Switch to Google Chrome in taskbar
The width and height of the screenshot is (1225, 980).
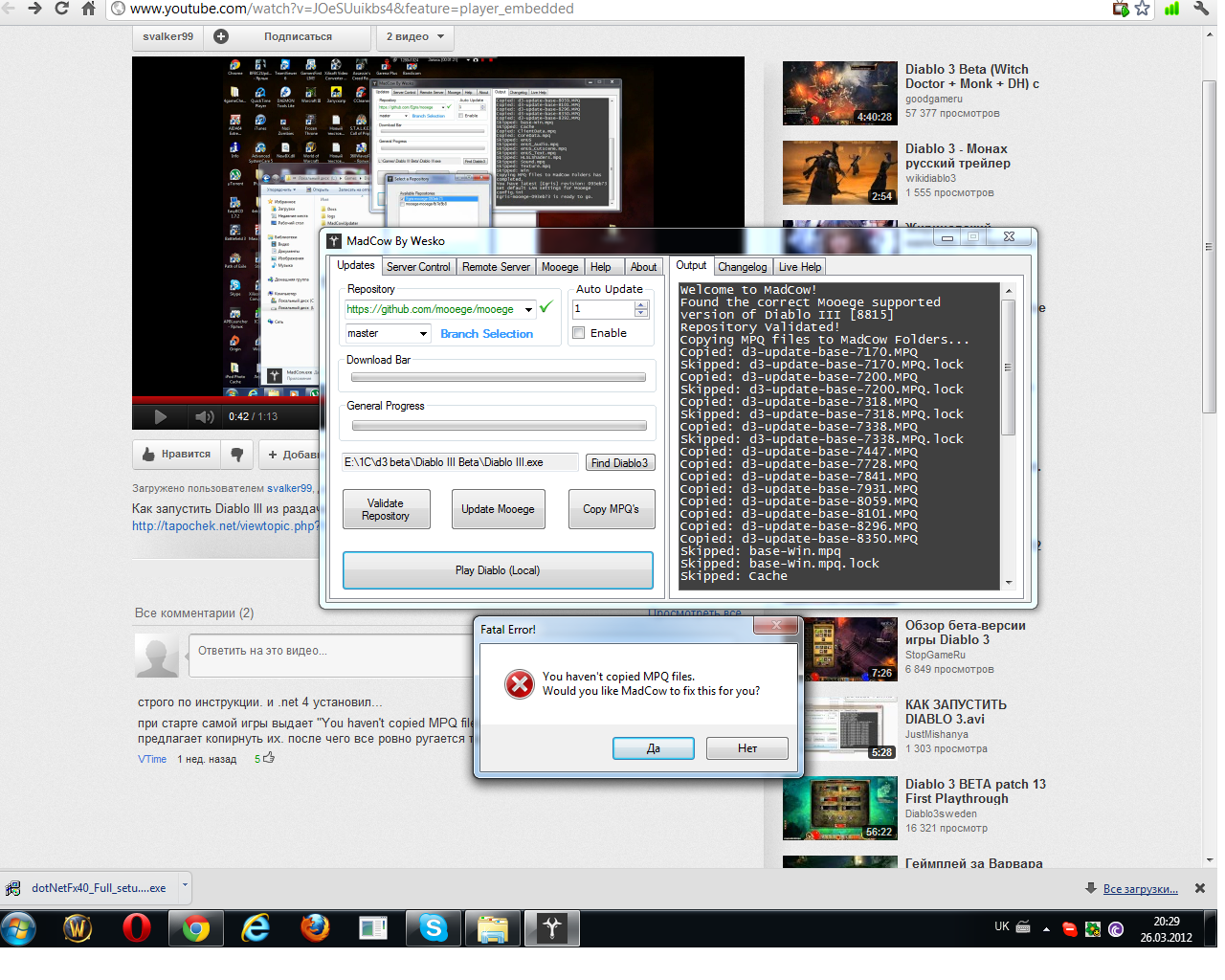tap(196, 928)
